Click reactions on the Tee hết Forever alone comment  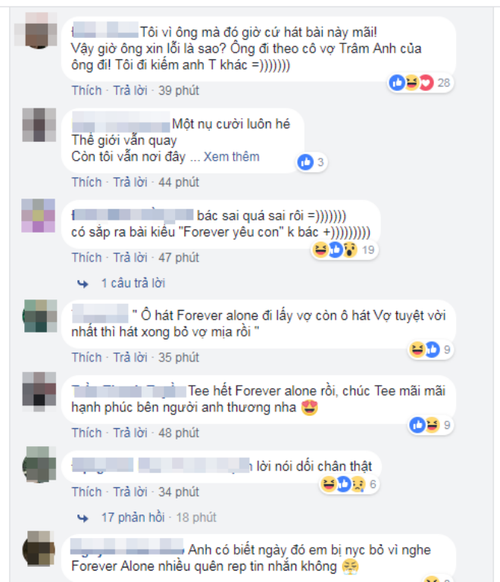(x=431, y=425)
